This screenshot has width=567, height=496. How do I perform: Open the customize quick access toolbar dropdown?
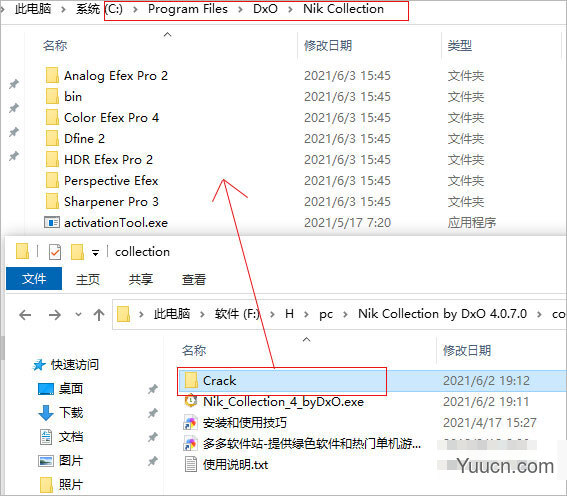coord(95,253)
